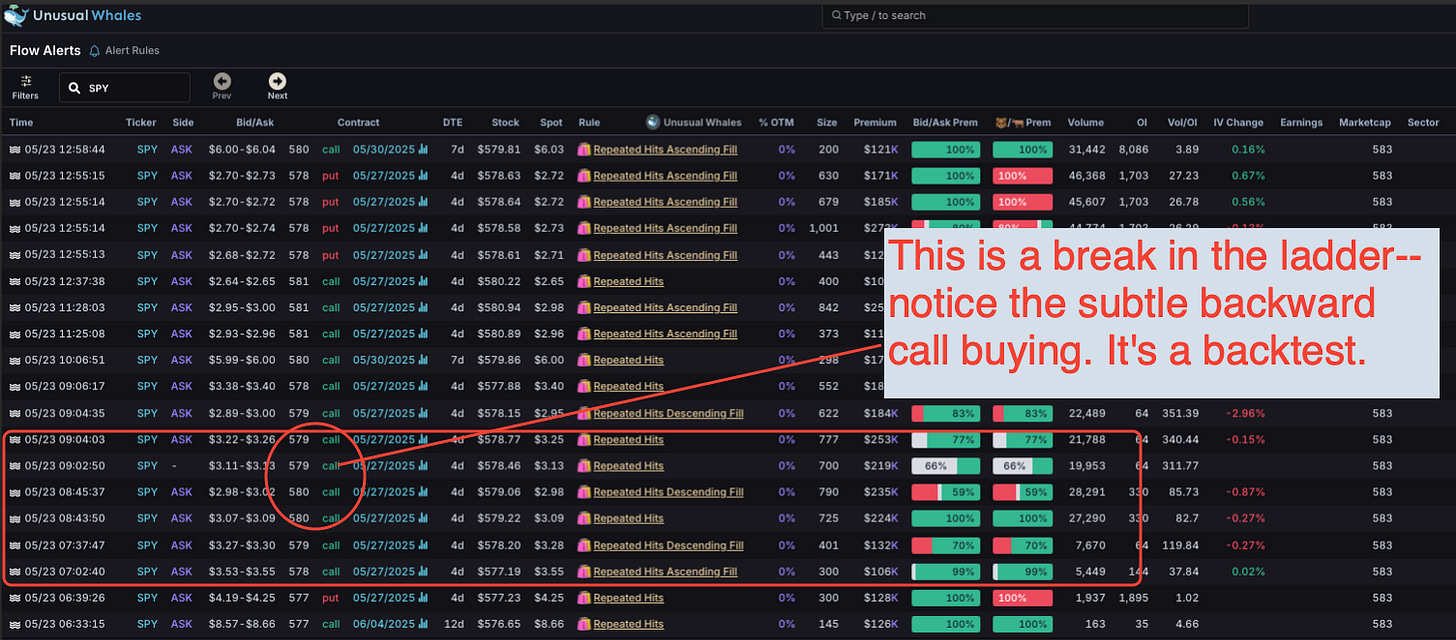This screenshot has width=1456, height=640.
Task: Click bag icon in 07:37:47 rule cell
Action: click(585, 545)
